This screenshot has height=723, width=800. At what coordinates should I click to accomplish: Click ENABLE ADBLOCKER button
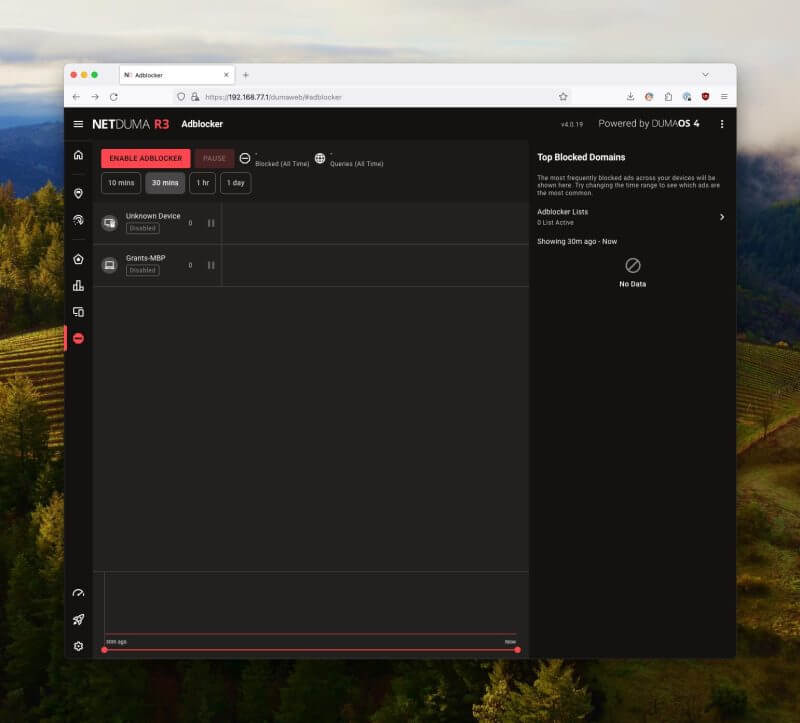coord(145,158)
